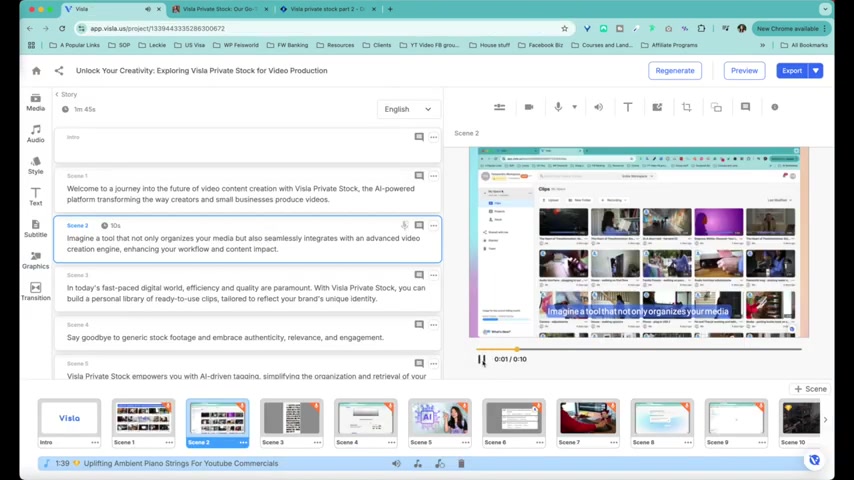
Task: Add a new Scene
Action: click(810, 389)
